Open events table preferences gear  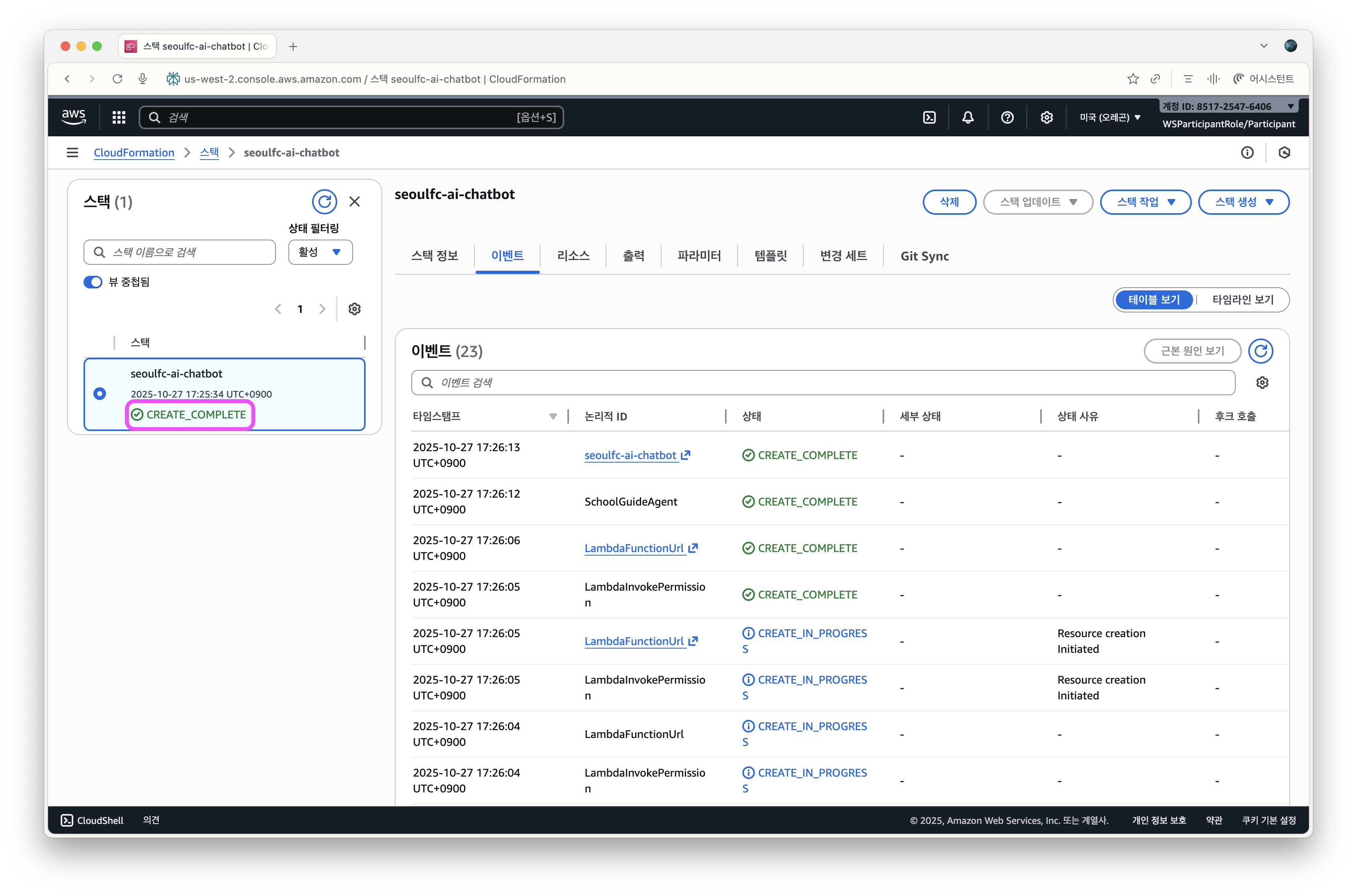pos(1263,383)
